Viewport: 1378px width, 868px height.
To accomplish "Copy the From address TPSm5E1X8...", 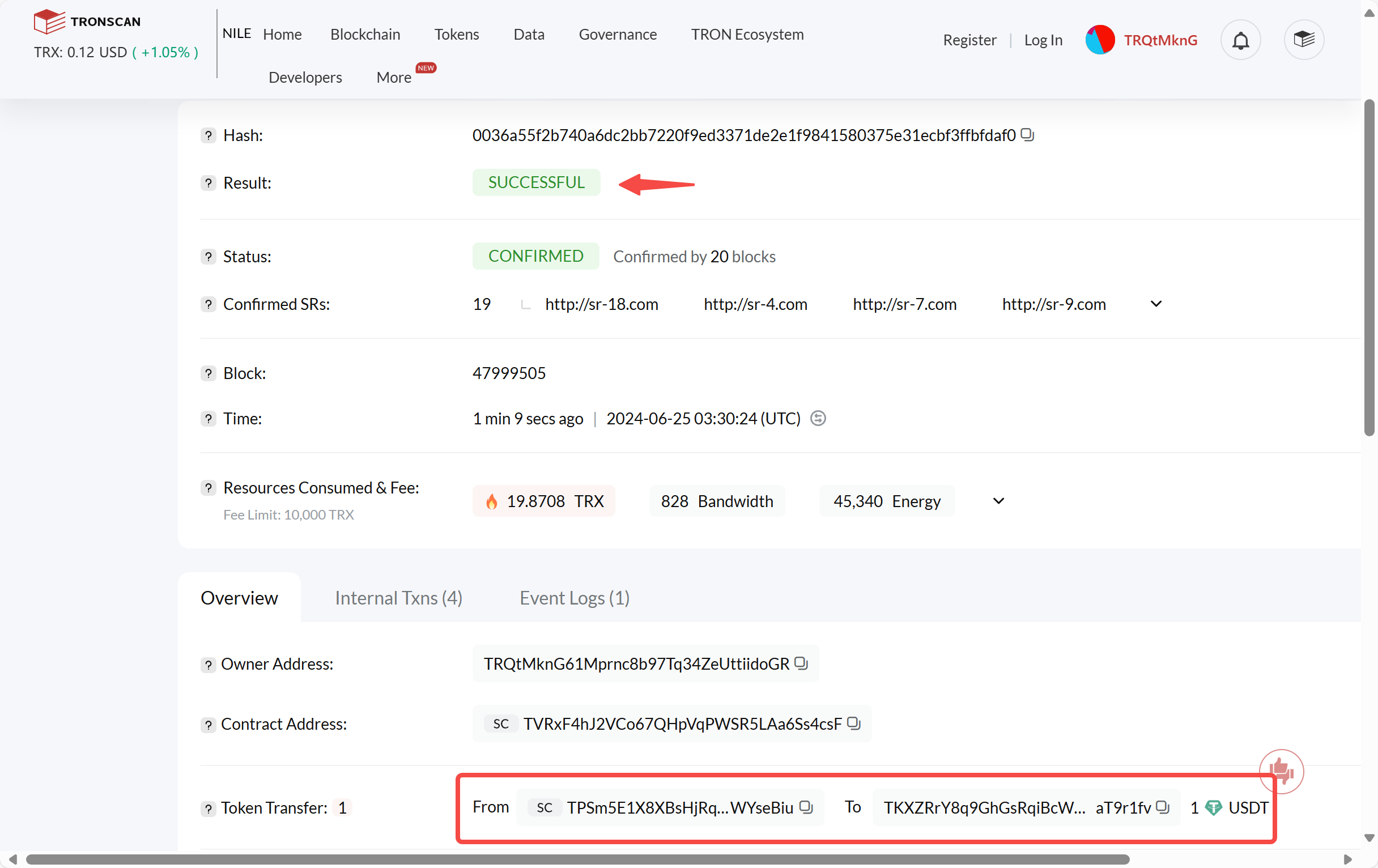I will pyautogui.click(x=806, y=807).
